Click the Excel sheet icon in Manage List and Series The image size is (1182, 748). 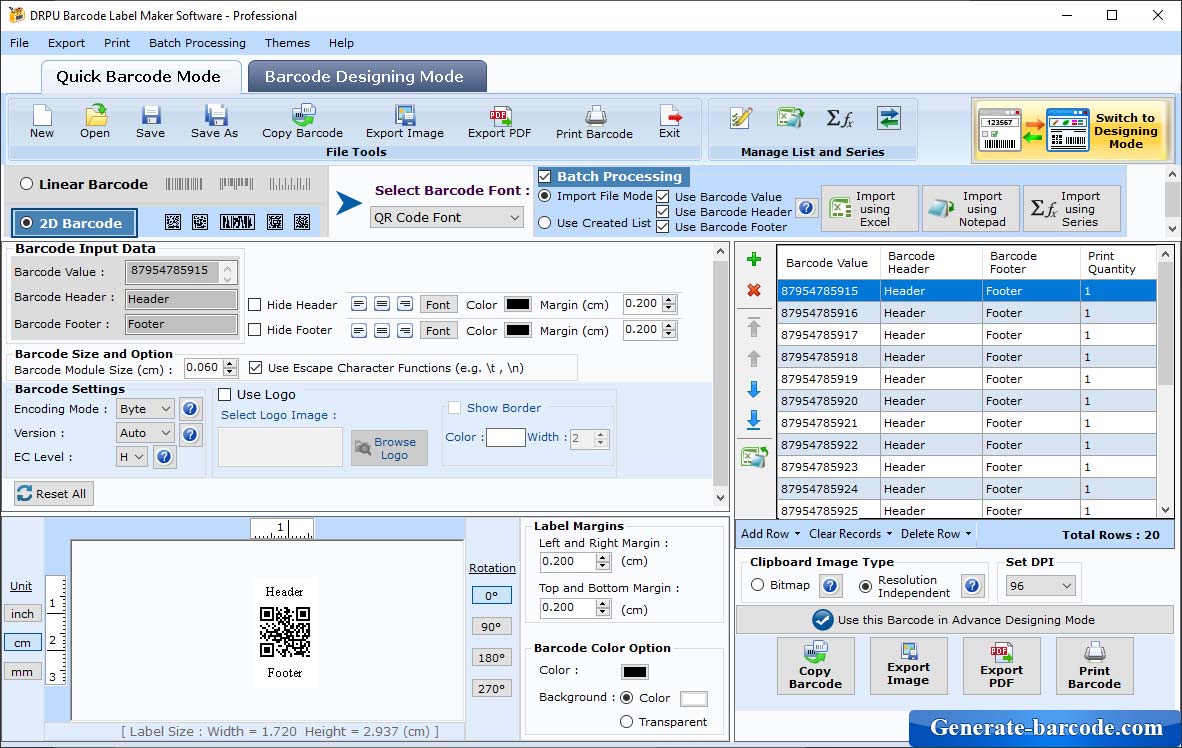790,118
